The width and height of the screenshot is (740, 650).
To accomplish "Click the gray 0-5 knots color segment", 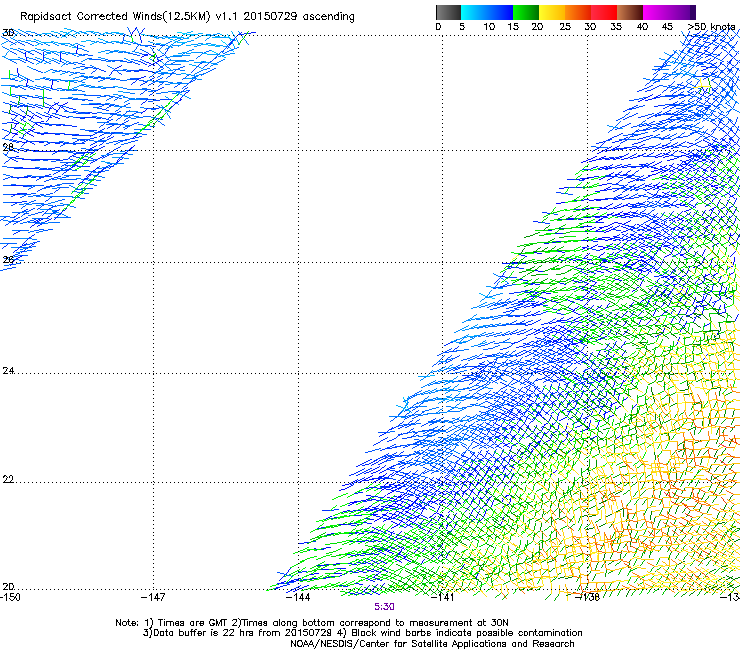I will pyautogui.click(x=448, y=12).
